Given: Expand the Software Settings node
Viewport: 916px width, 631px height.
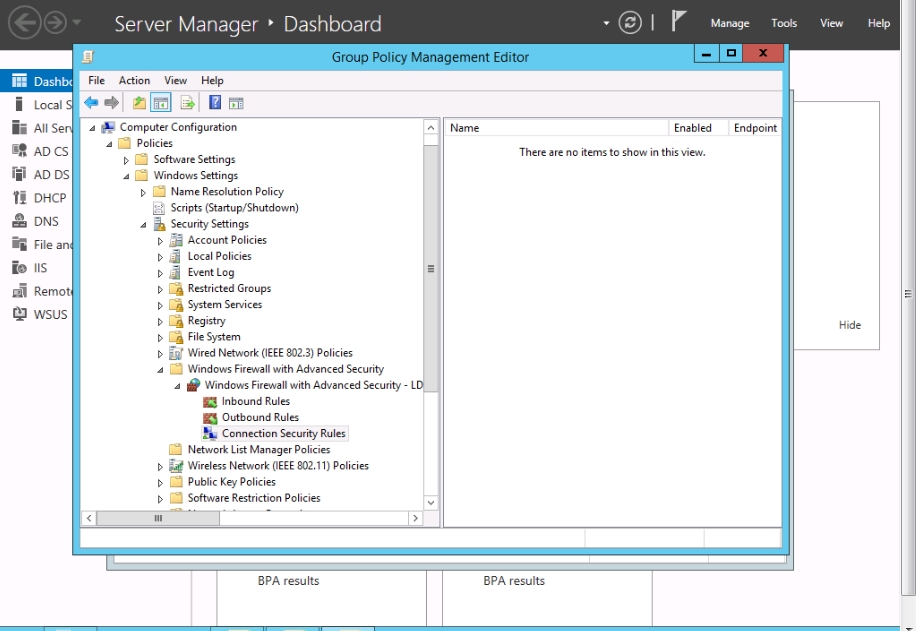Looking at the screenshot, I should 126,160.
